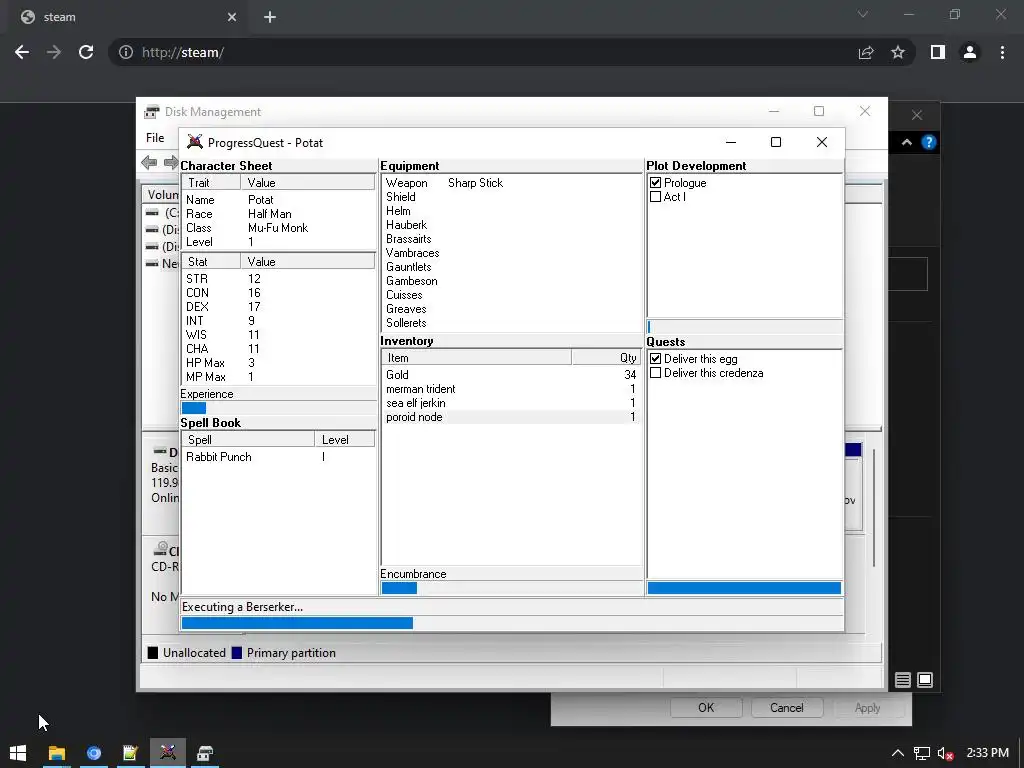This screenshot has width=1024, height=768.
Task: Open Notepad++ from the taskbar
Action: tap(131, 753)
